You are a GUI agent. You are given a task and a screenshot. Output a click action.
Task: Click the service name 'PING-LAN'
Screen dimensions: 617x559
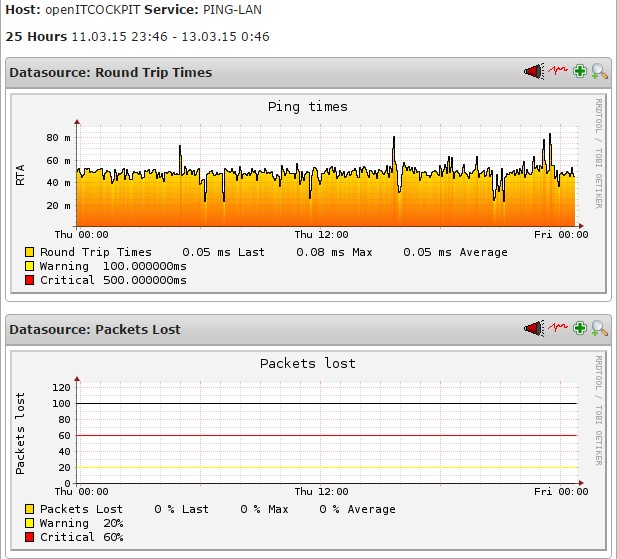click(x=232, y=9)
